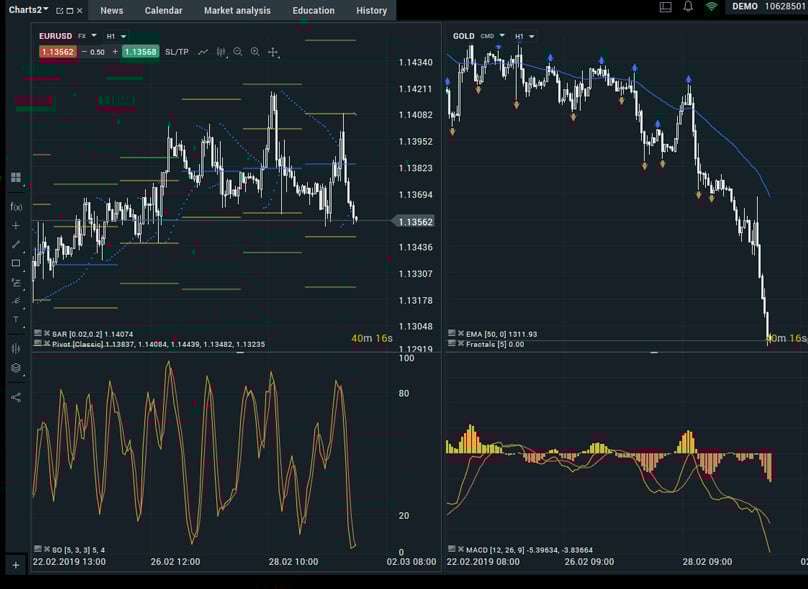Remove the EMA indicator with X
Screen dimensions: 808x589
(461, 333)
